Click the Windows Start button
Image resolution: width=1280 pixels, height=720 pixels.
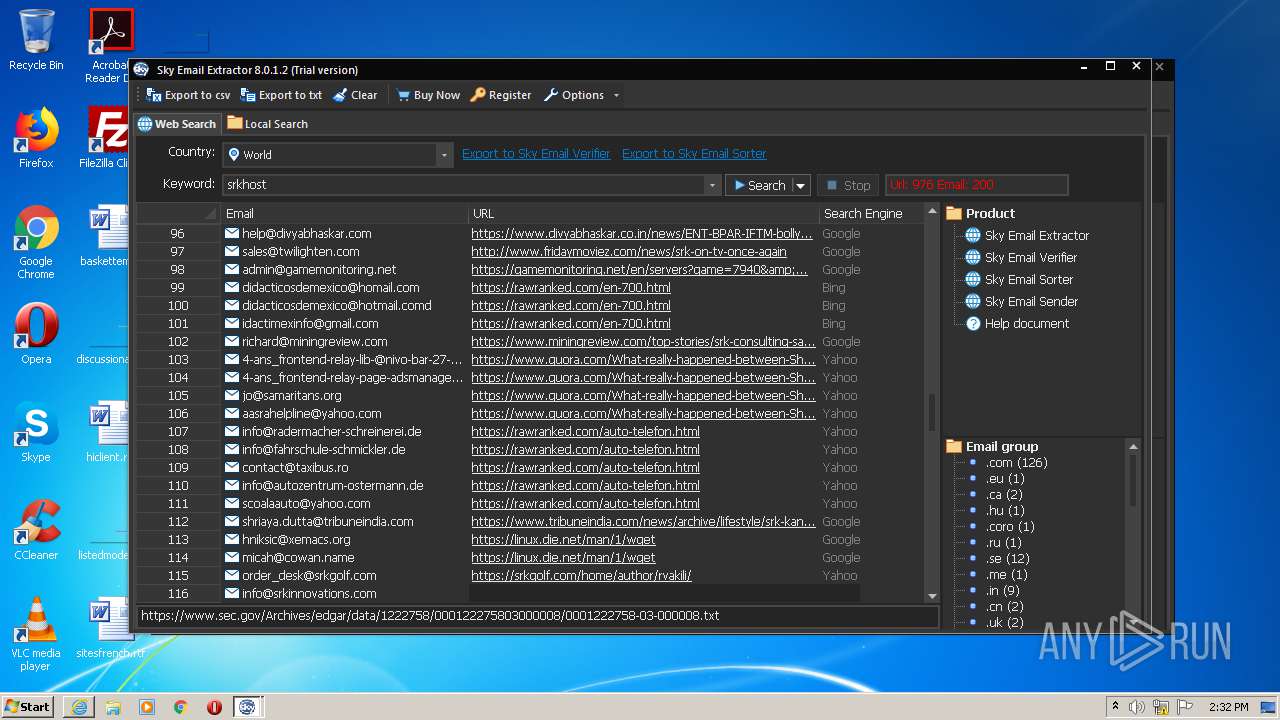coord(27,706)
